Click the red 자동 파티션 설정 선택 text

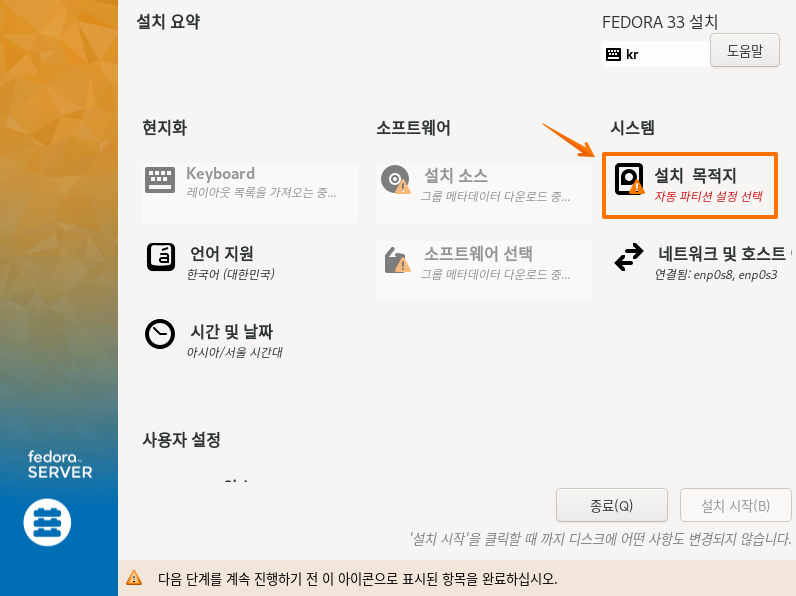(x=708, y=196)
